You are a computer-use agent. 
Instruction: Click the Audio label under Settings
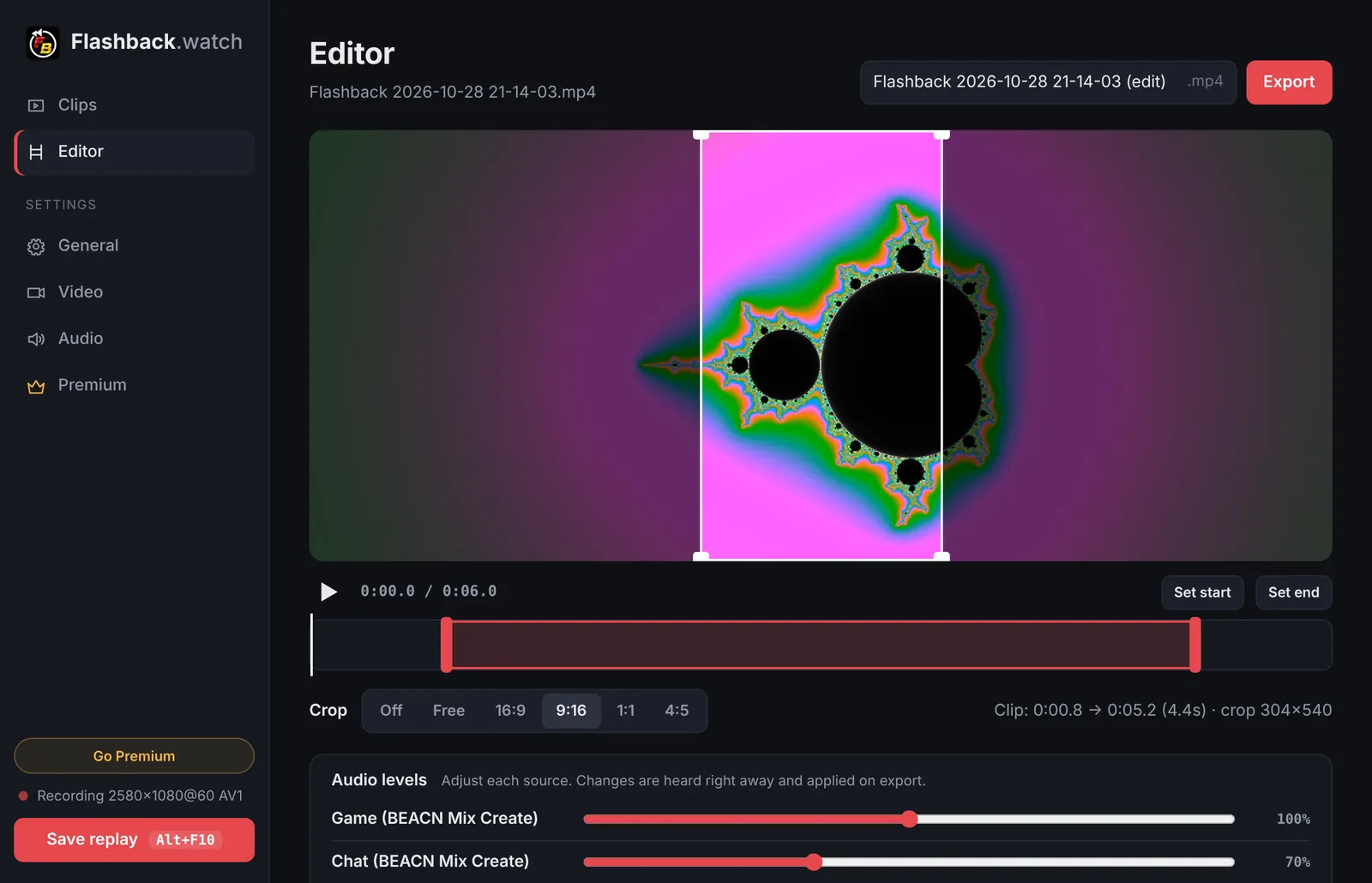tap(81, 339)
